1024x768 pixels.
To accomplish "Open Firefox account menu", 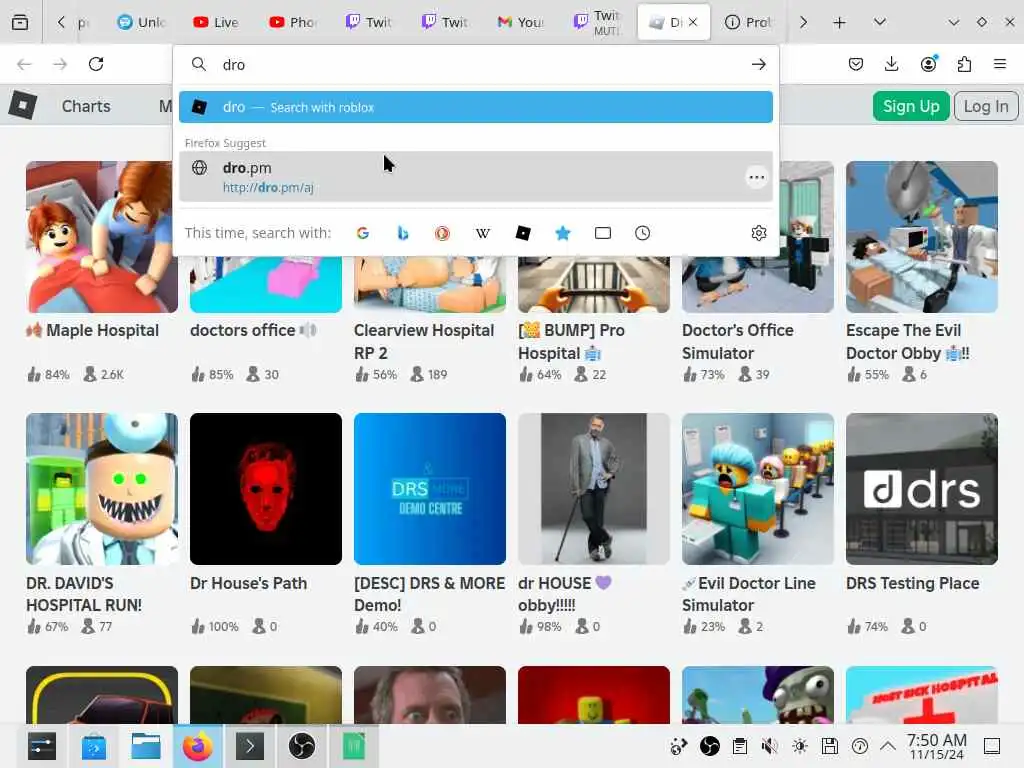I will (x=928, y=64).
